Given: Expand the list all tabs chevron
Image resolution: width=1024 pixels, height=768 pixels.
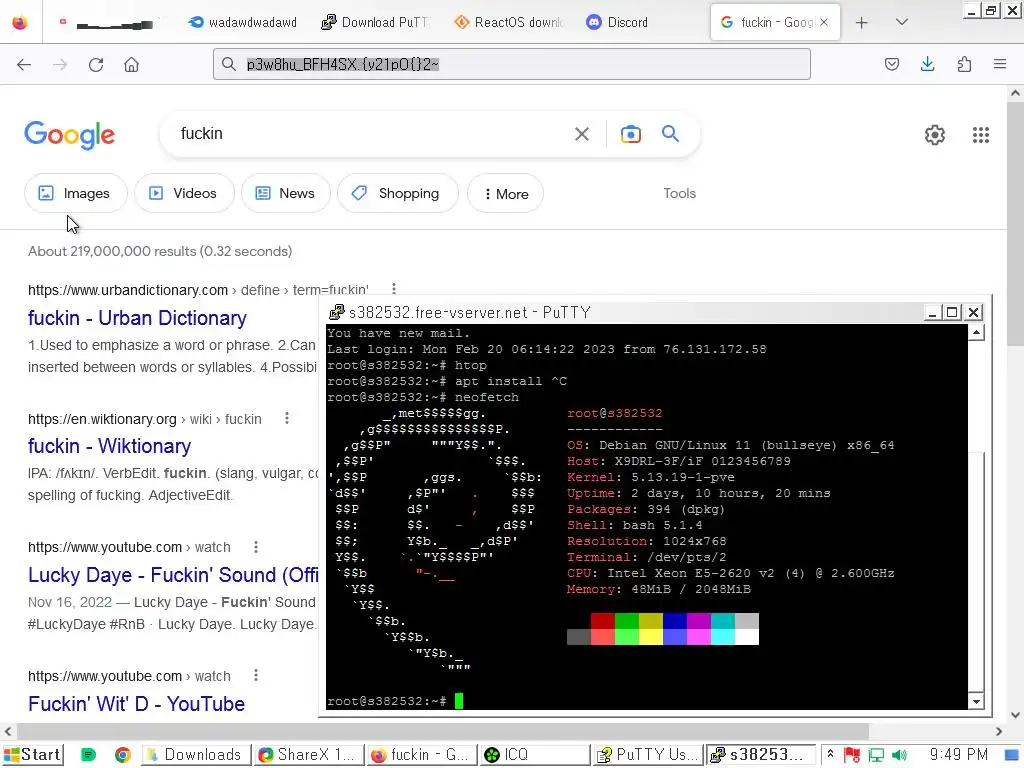Looking at the screenshot, I should pyautogui.click(x=902, y=22).
